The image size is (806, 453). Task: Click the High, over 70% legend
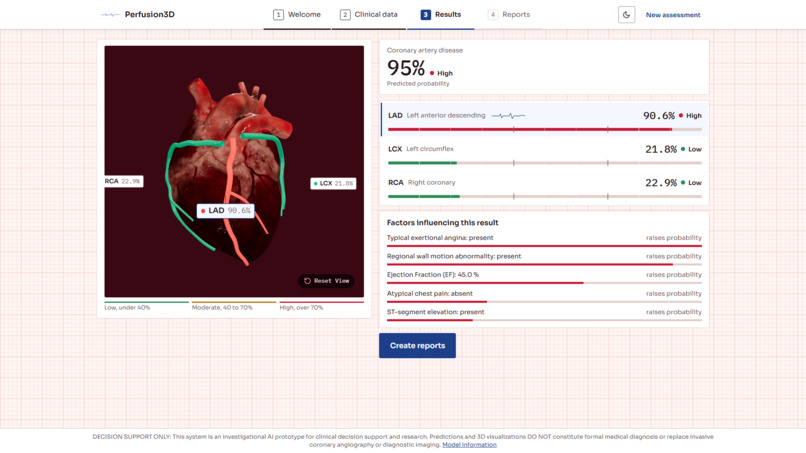tap(321, 306)
